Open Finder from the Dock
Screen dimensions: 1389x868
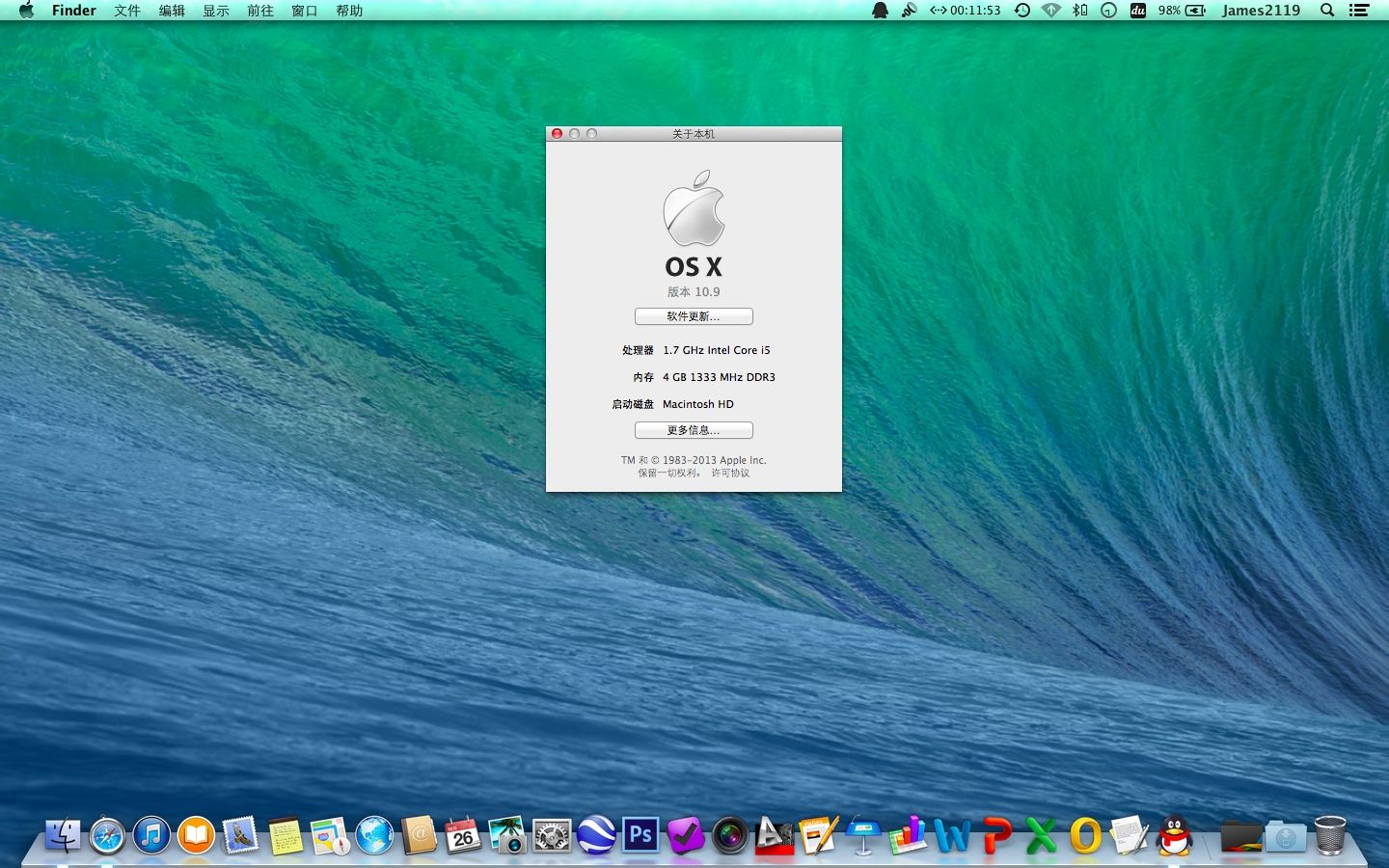click(63, 835)
